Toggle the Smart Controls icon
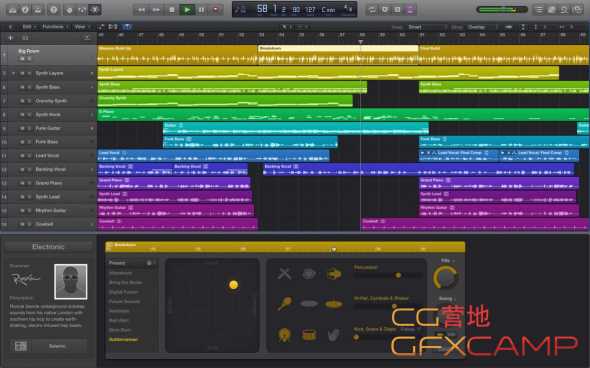Viewport: 590px width, 368px height. pos(69,10)
